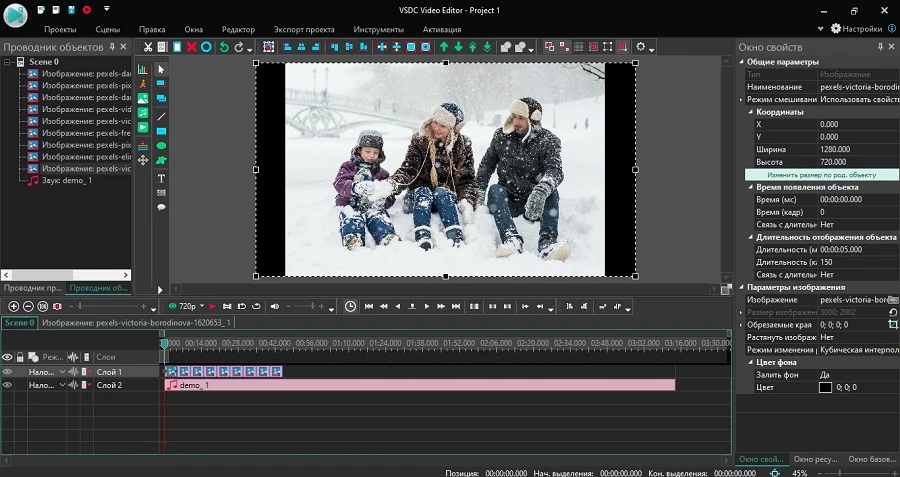The image size is (900, 477).
Task: Click the volume speaker icon in timeline toolbar
Action: pos(274,307)
